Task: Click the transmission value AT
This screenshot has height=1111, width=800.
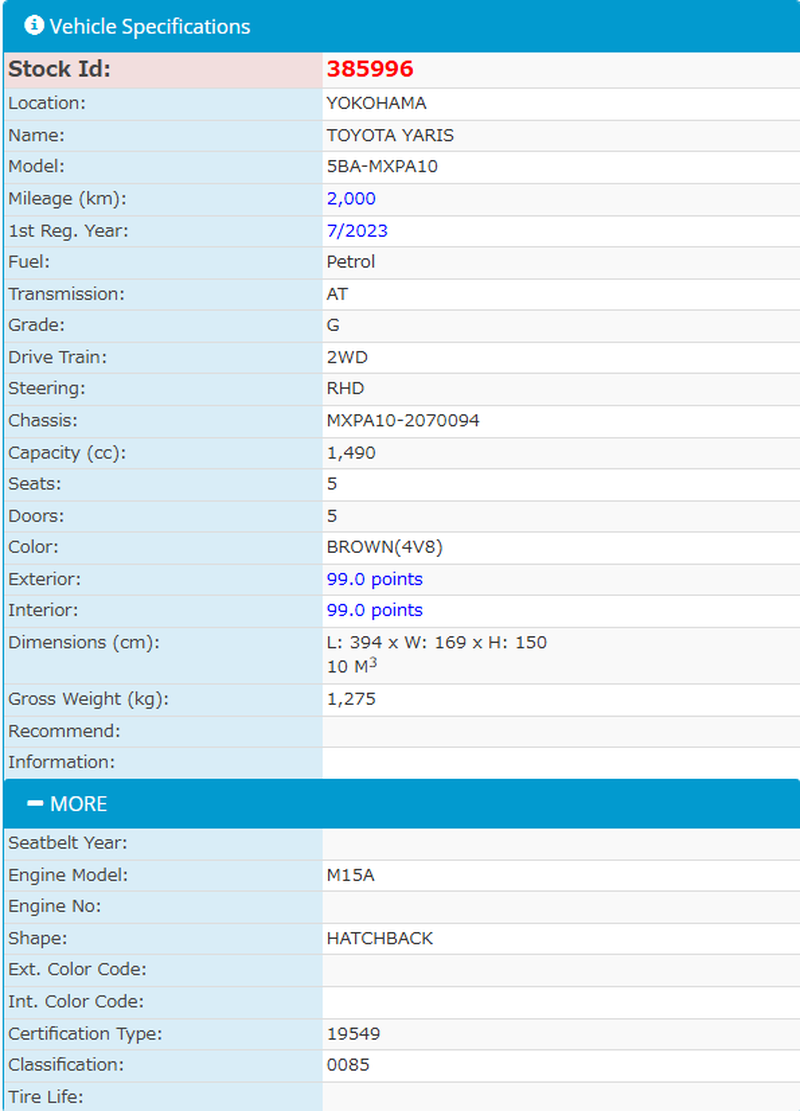Action: point(337,293)
